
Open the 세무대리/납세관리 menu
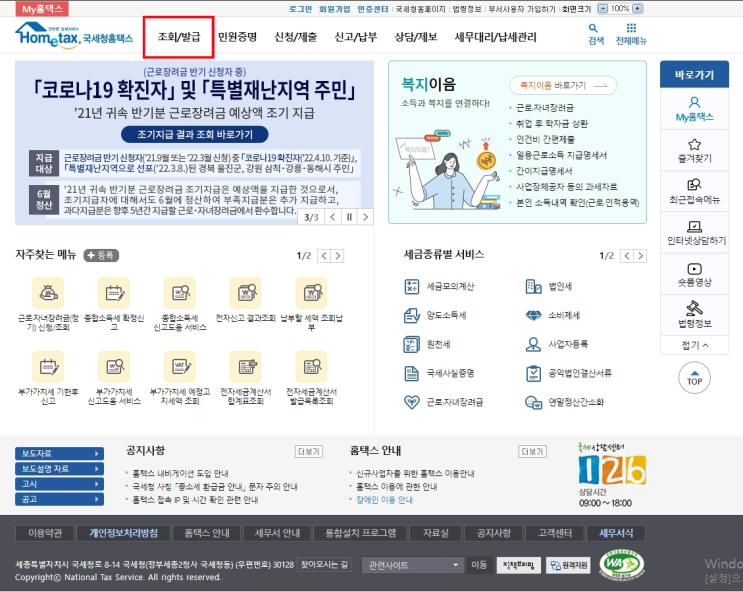(x=496, y=37)
